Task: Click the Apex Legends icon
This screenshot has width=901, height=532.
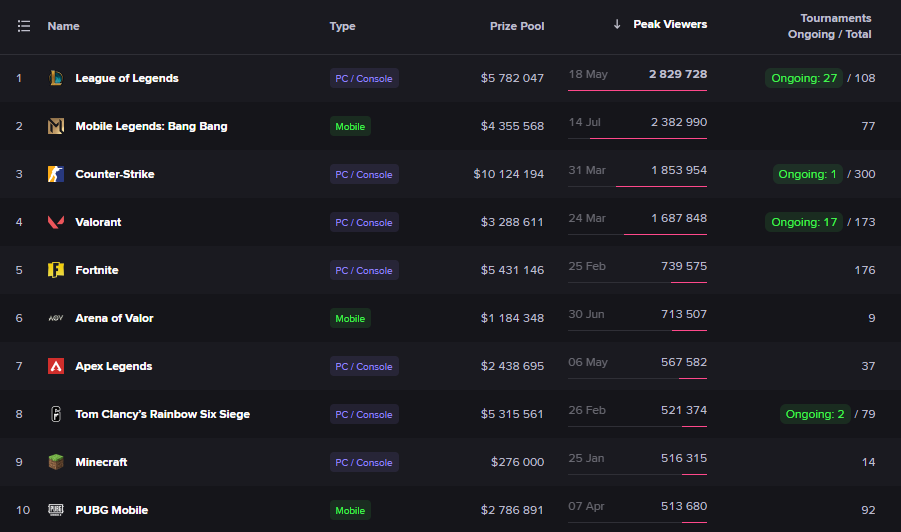Action: tap(56, 366)
